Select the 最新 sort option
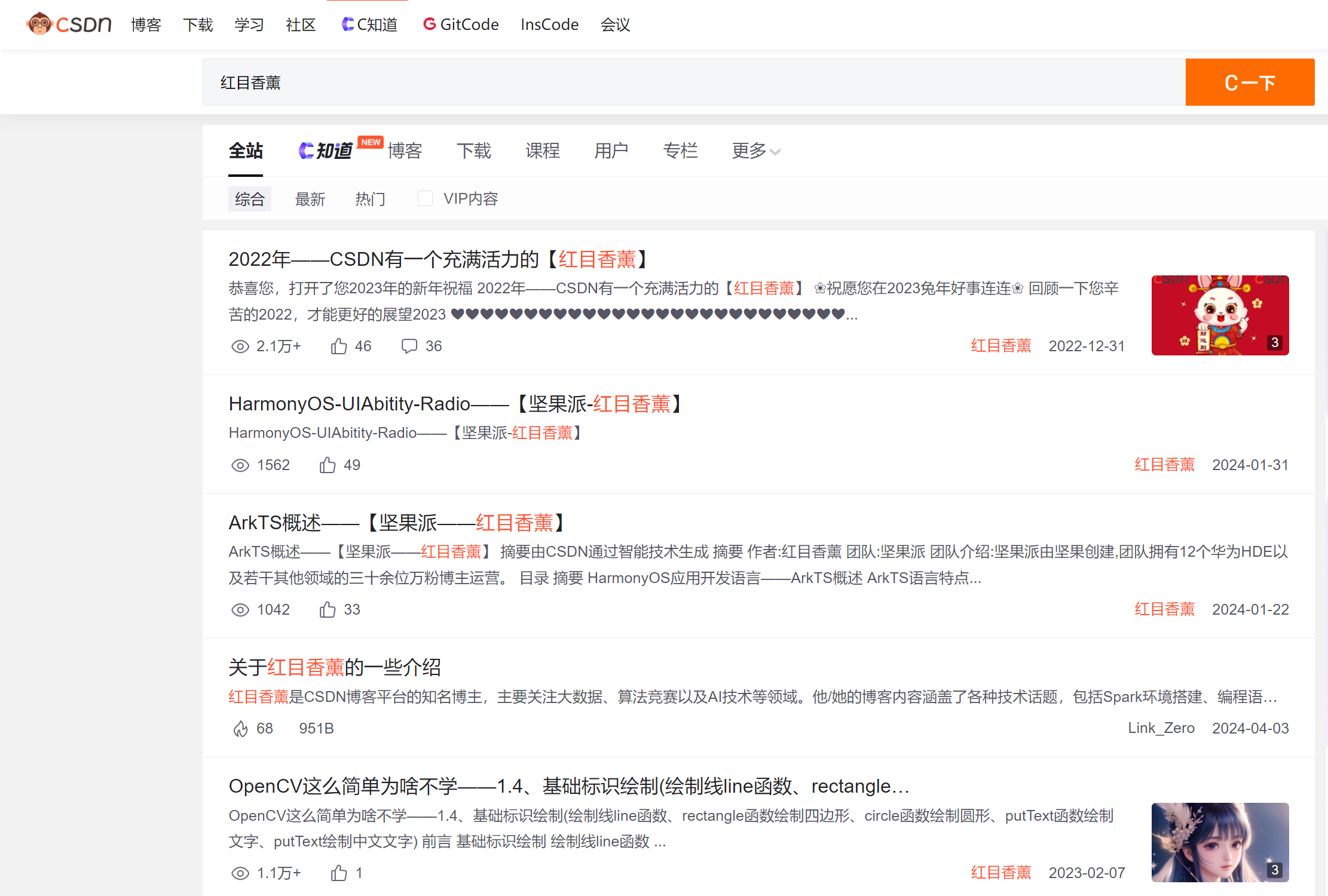This screenshot has width=1328, height=896. pos(310,199)
